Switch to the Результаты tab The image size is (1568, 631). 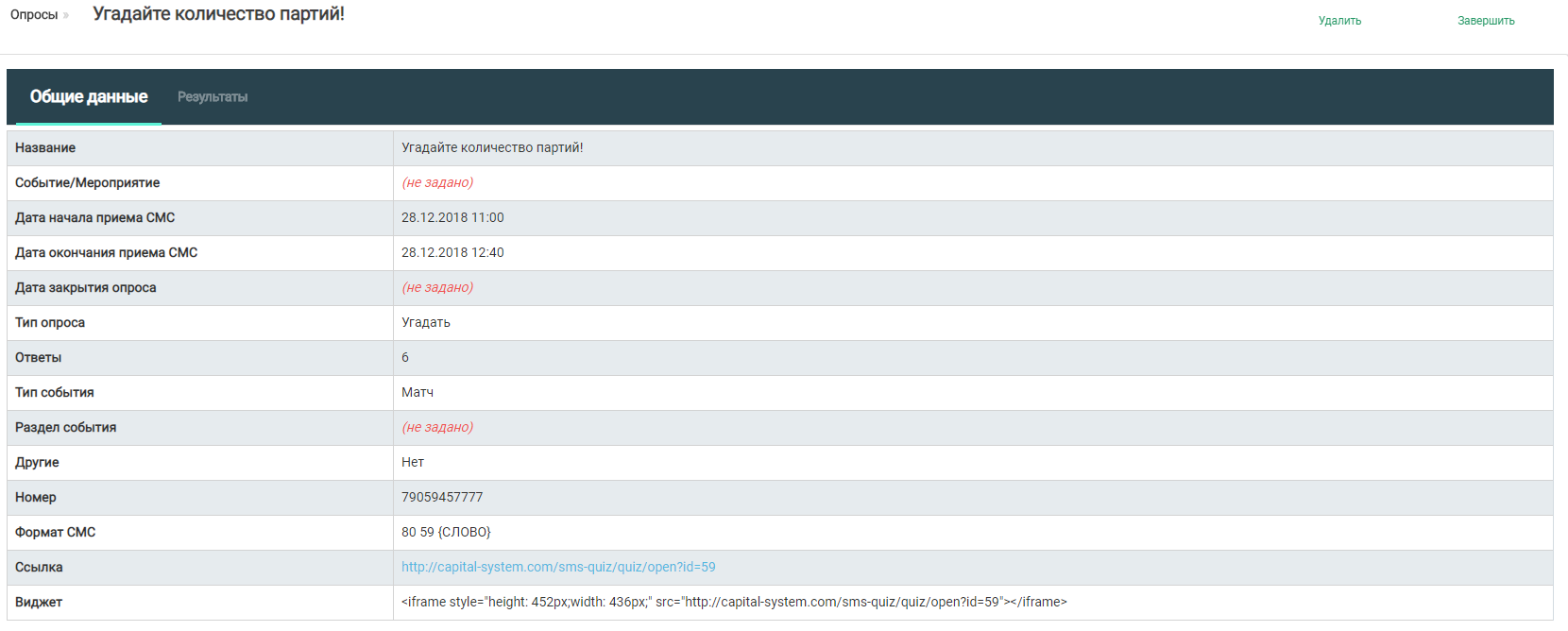213,97
